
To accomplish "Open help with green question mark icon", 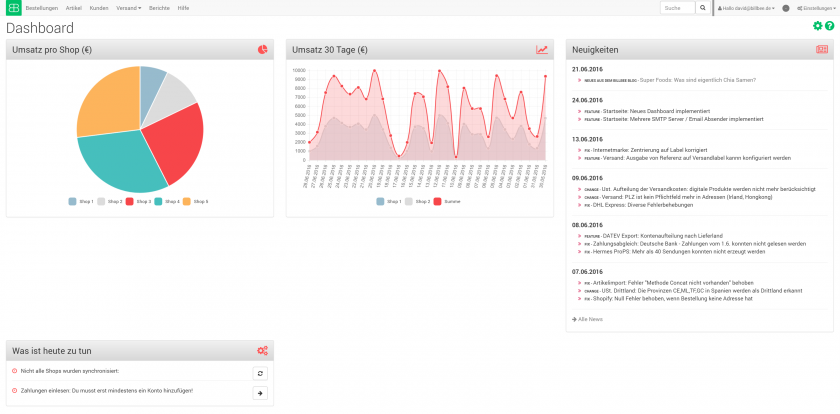I will click(830, 26).
